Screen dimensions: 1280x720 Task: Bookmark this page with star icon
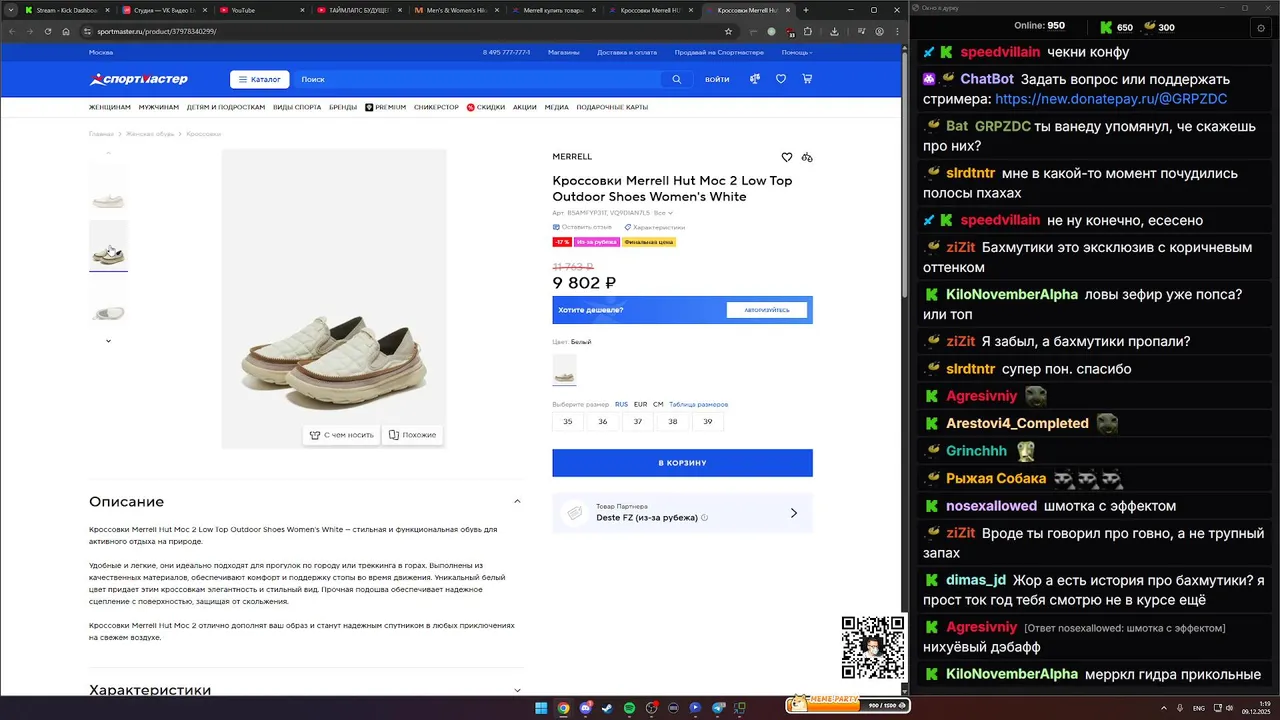pos(728,31)
